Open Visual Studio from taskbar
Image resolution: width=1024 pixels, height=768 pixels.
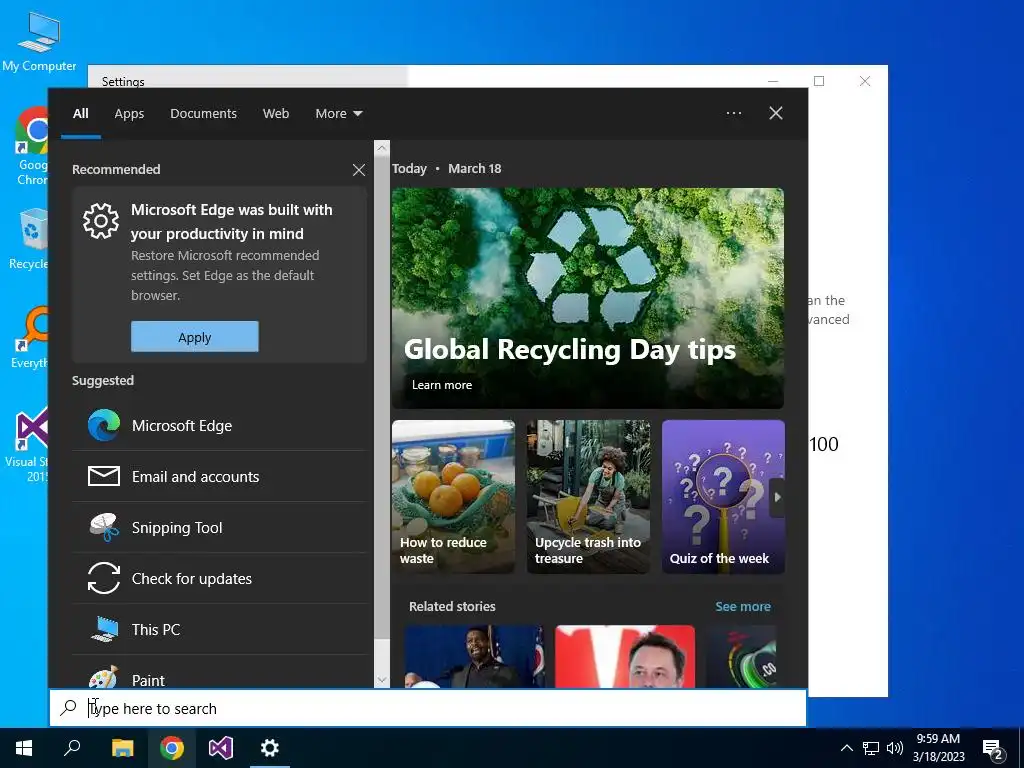click(x=221, y=748)
